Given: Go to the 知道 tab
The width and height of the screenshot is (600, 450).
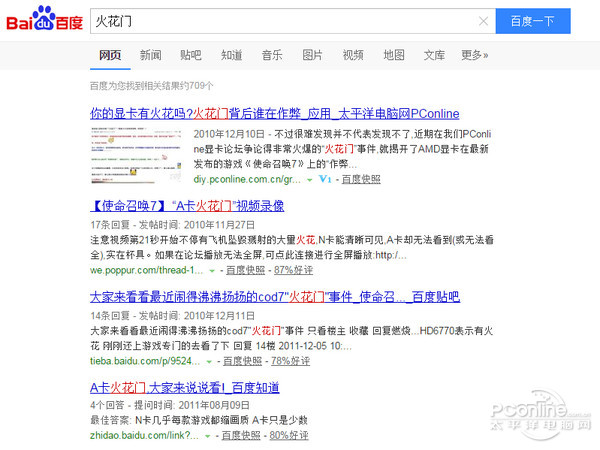Looking at the screenshot, I should pyautogui.click(x=232, y=55).
